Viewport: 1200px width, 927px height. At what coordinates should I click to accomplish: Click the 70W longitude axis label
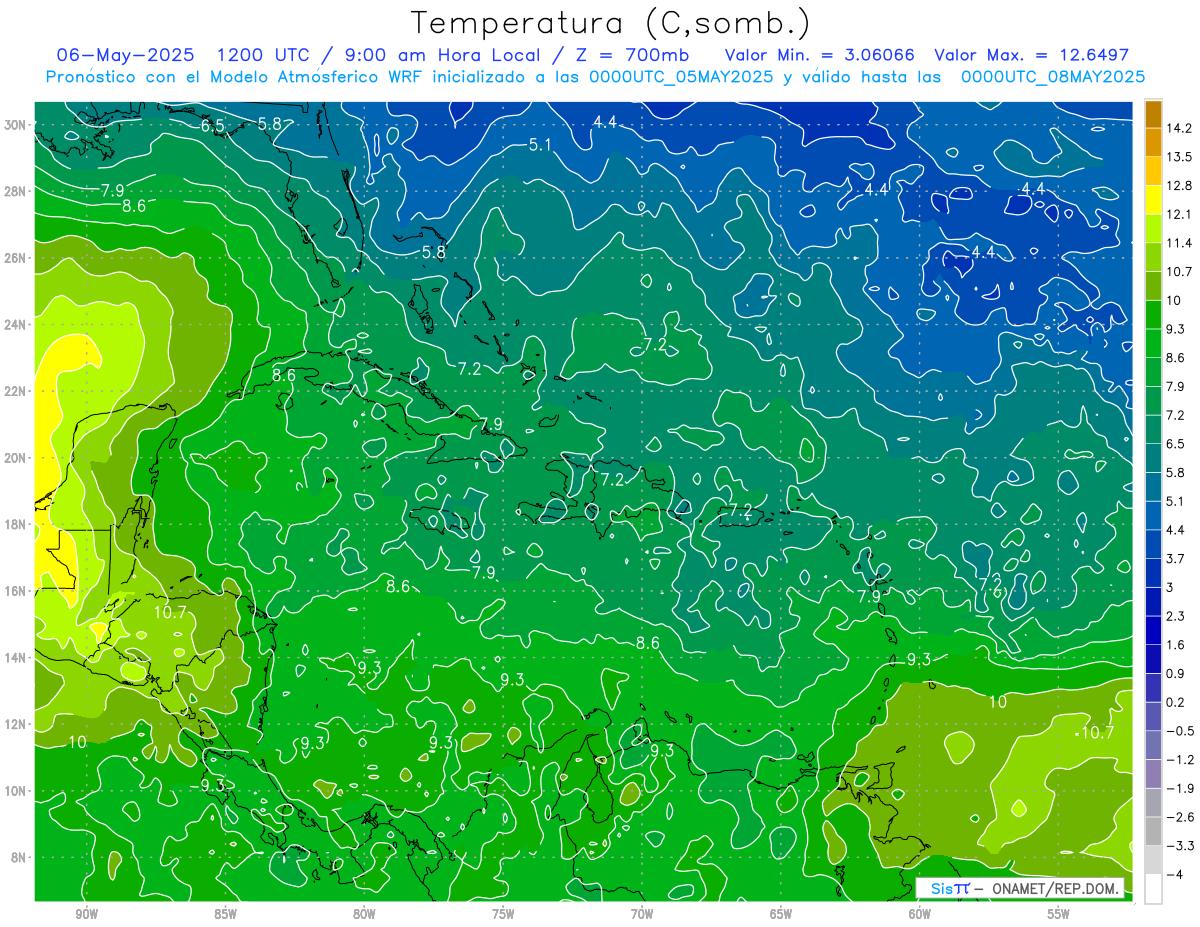click(642, 915)
